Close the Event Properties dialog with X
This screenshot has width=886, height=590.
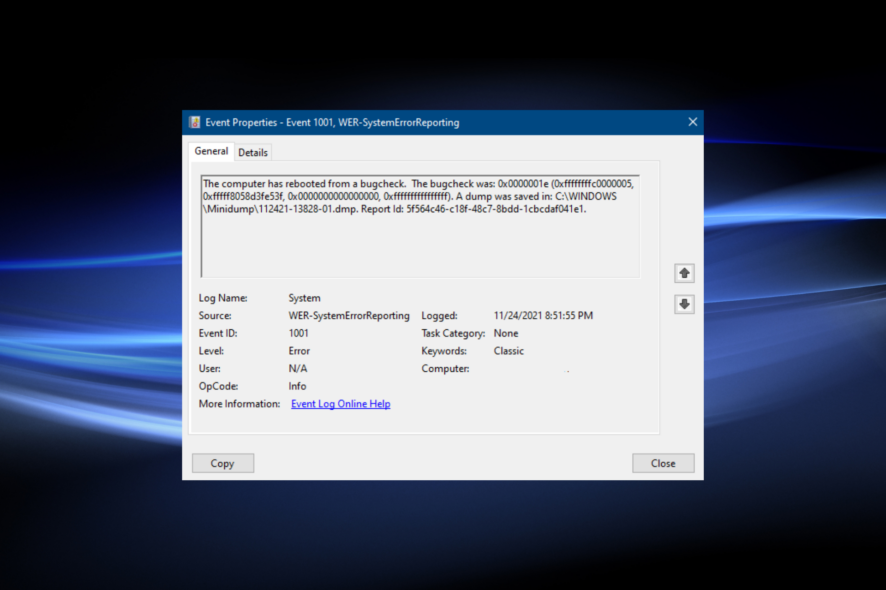(693, 122)
